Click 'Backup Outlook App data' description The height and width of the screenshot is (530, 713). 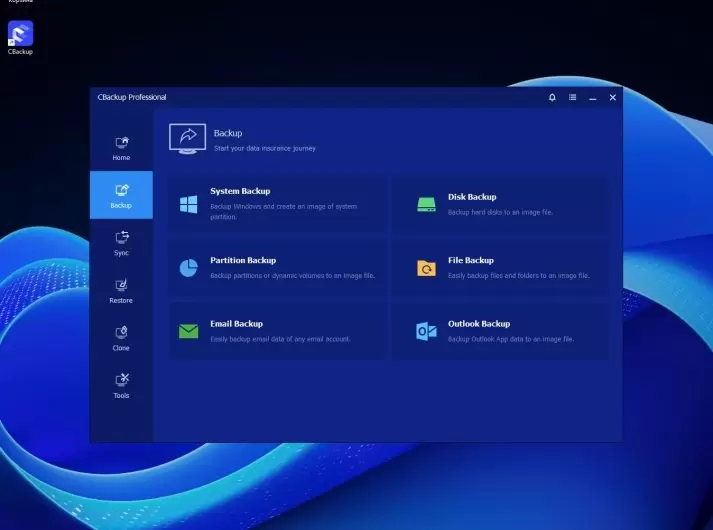511,339
